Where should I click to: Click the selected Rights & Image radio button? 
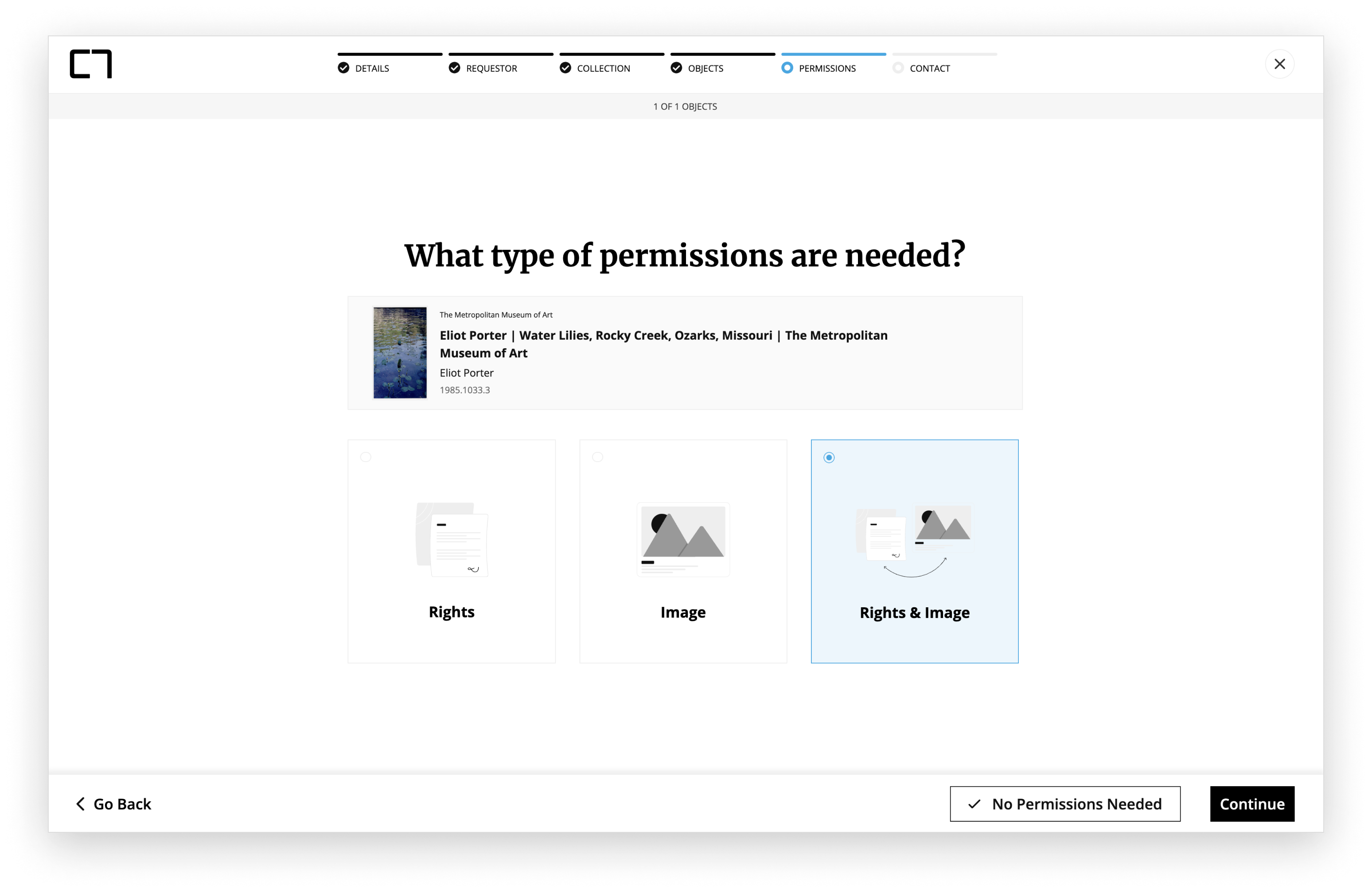[x=828, y=457]
